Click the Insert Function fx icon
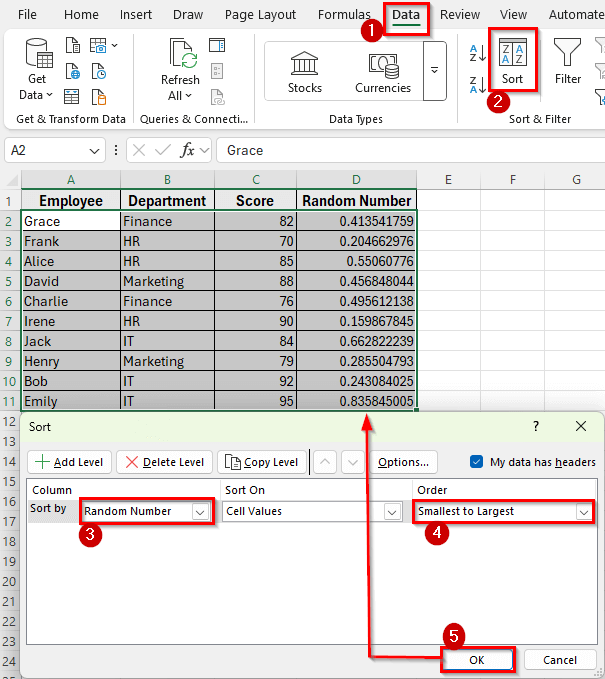This screenshot has height=679, width=605. [x=187, y=150]
